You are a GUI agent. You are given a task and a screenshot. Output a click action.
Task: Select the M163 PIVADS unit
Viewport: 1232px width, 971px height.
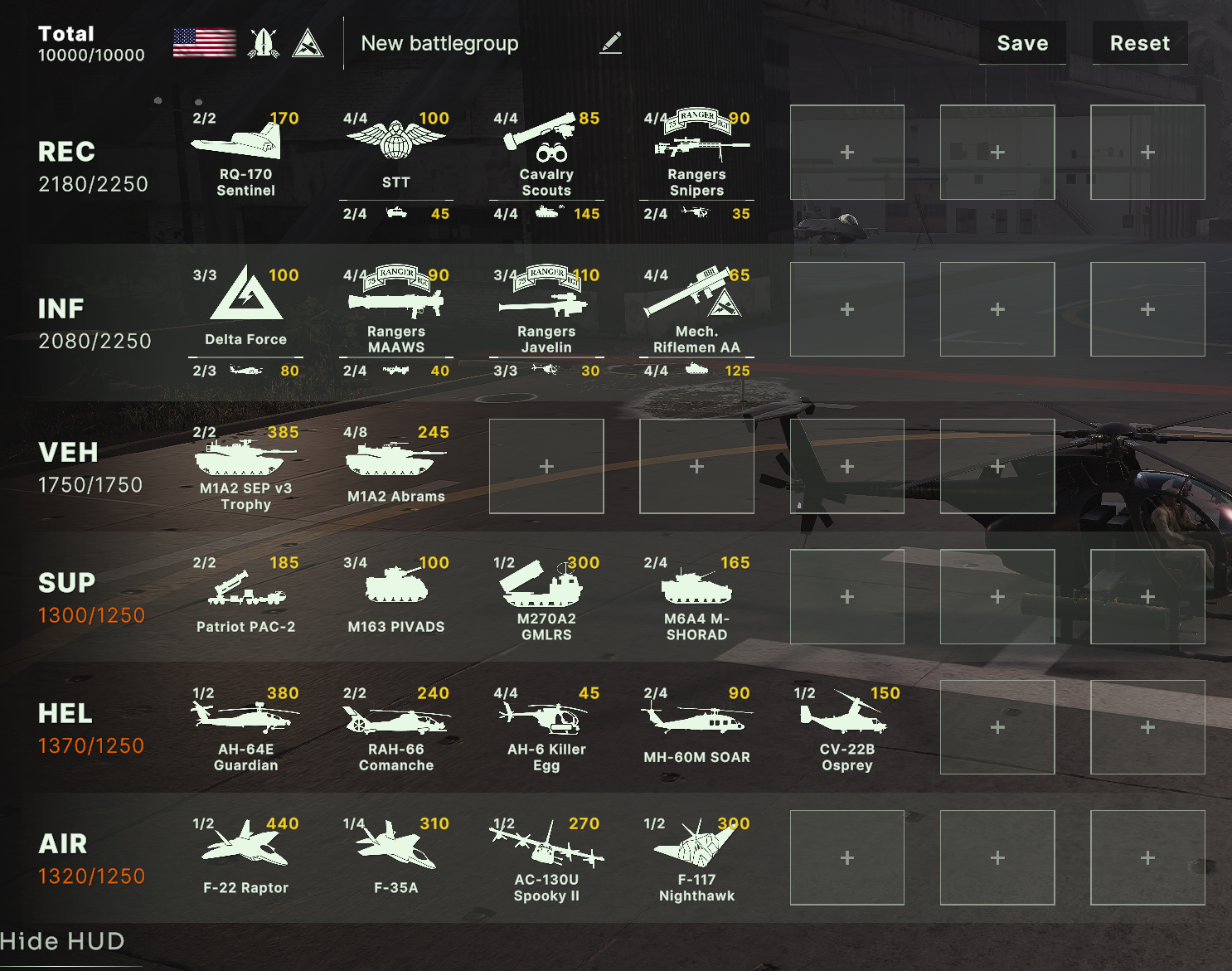[x=396, y=597]
